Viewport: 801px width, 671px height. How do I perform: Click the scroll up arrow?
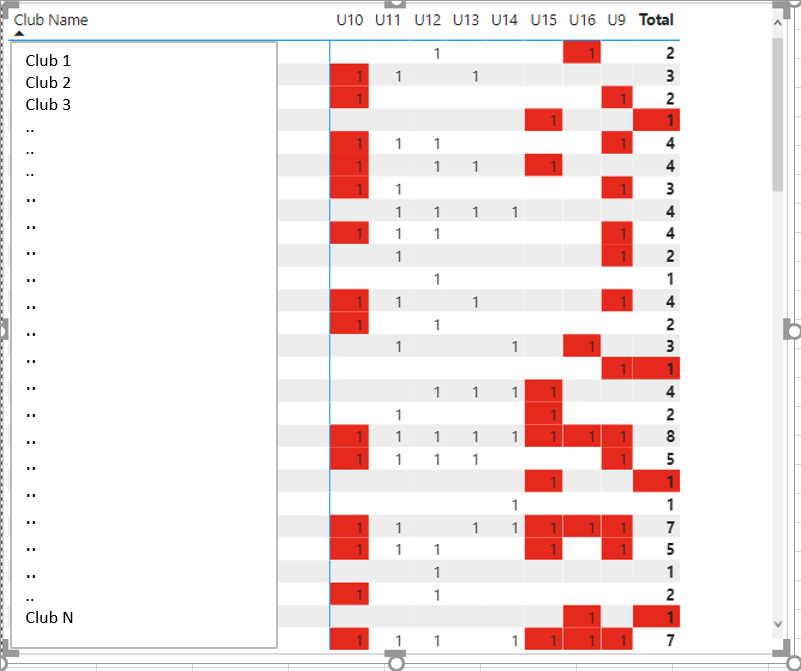(x=778, y=22)
